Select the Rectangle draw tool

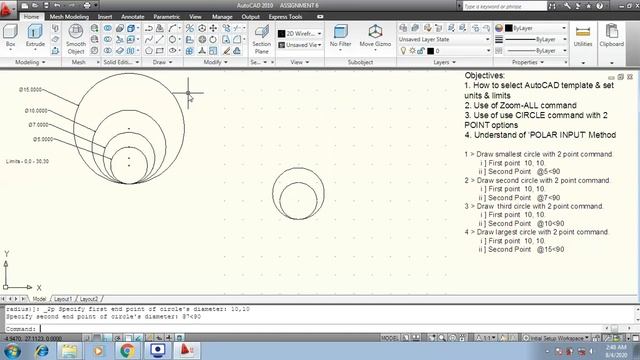pos(160,51)
